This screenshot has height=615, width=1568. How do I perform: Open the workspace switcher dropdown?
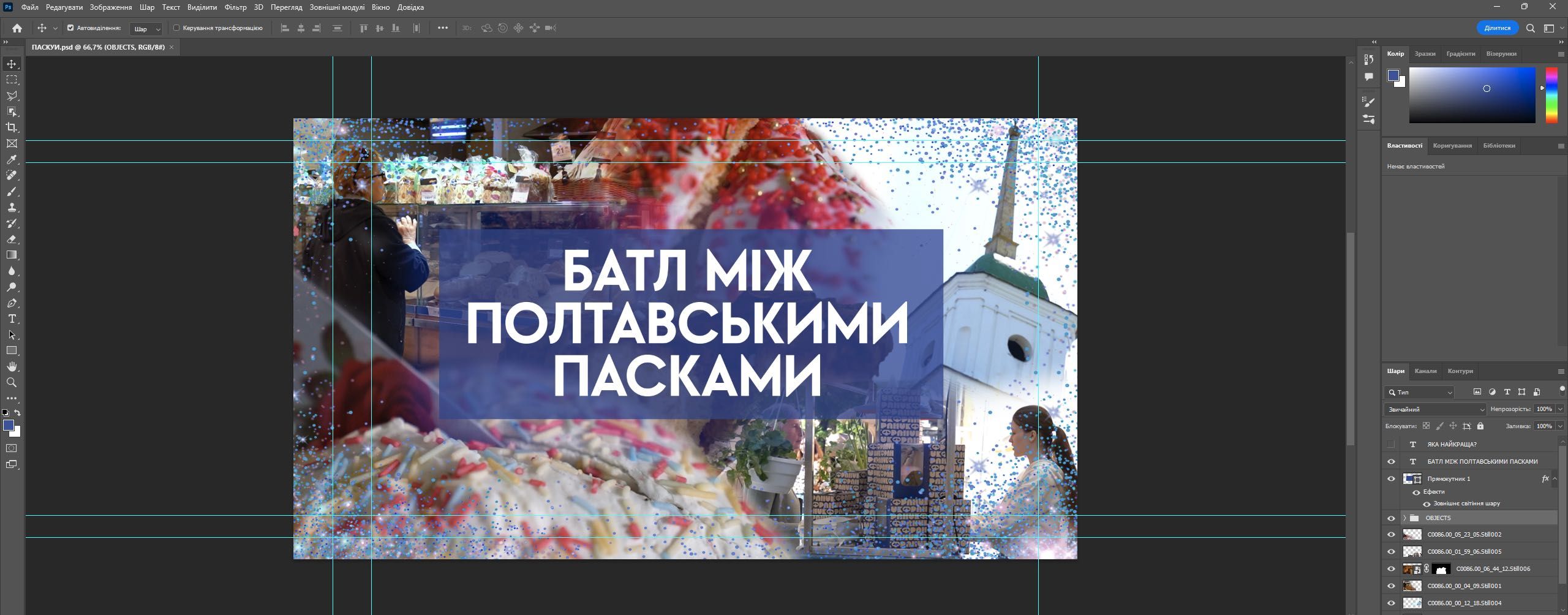coord(1551,28)
